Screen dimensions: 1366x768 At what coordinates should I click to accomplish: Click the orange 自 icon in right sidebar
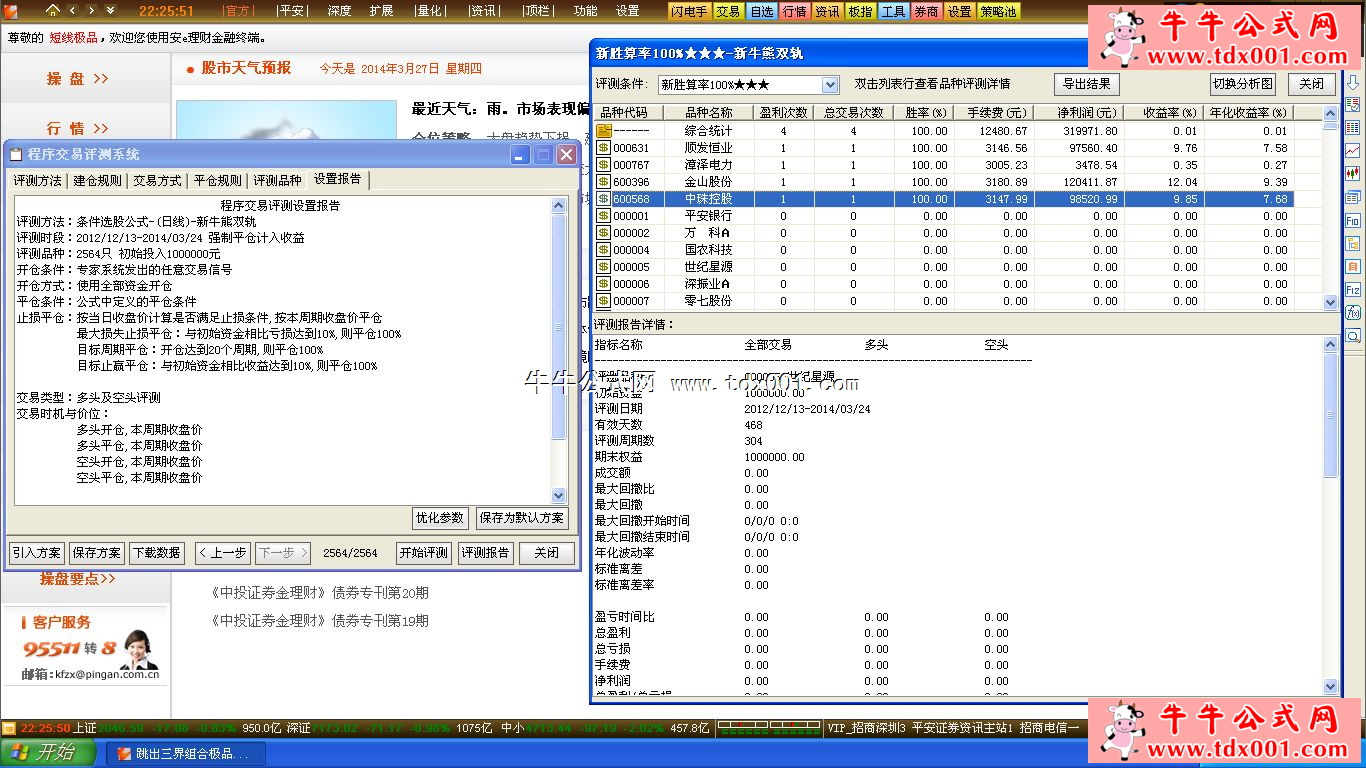click(x=1353, y=266)
